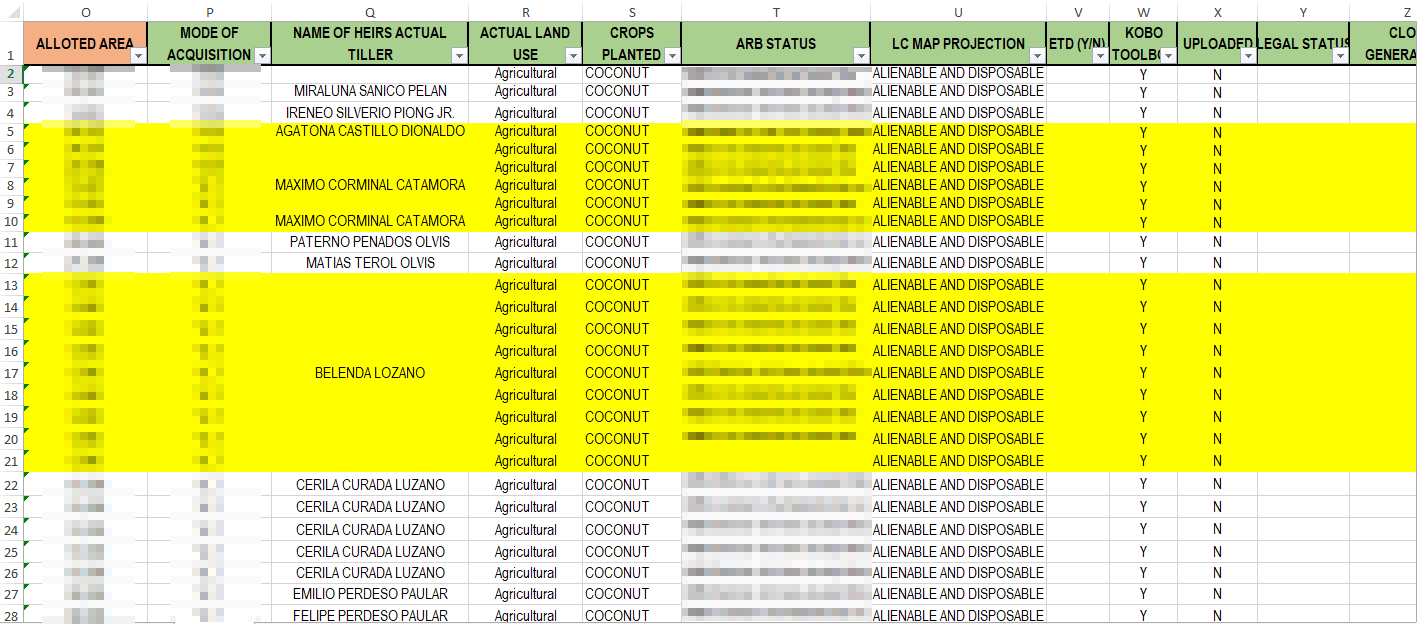The width and height of the screenshot is (1417, 624).
Task: Click the MODE OF ACQUISITION header cell text
Action: click(209, 44)
